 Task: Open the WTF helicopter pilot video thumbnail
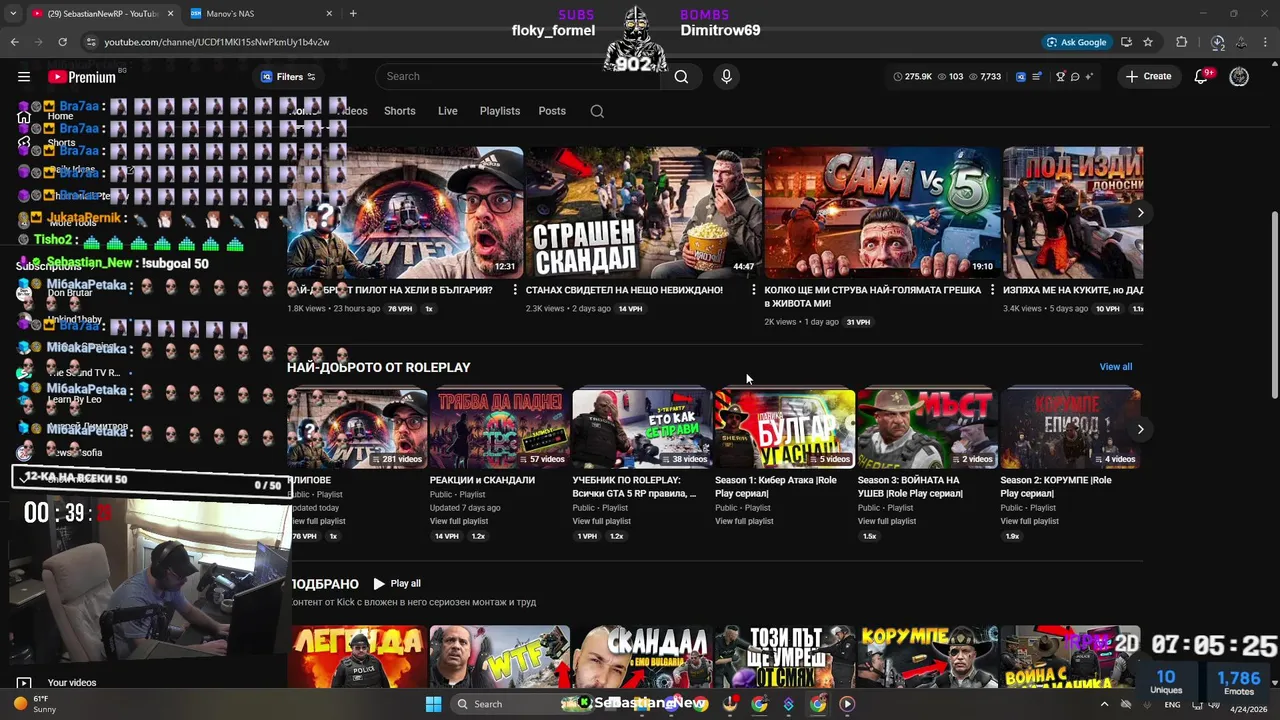405,213
